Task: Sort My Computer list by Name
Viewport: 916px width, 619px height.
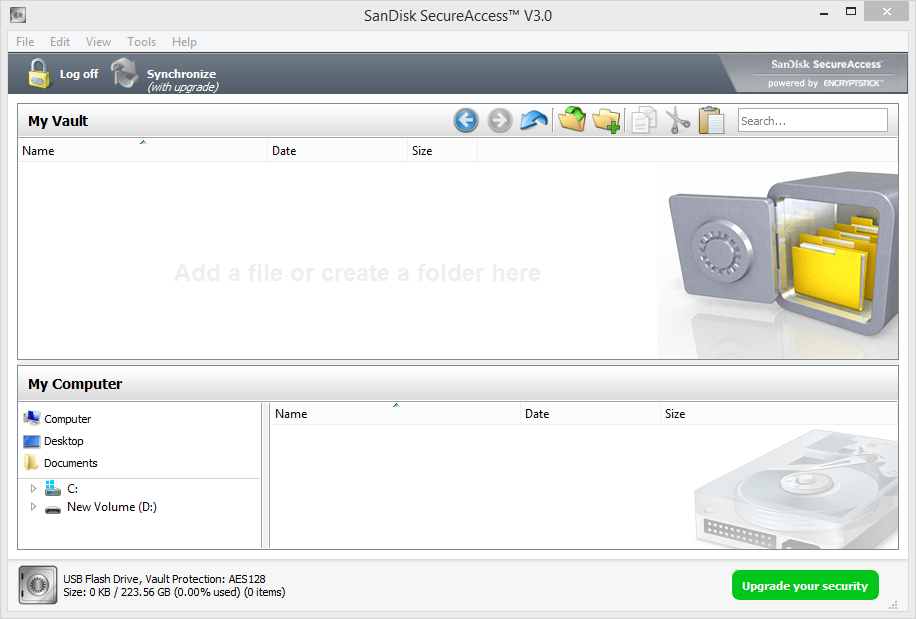Action: tap(395, 413)
